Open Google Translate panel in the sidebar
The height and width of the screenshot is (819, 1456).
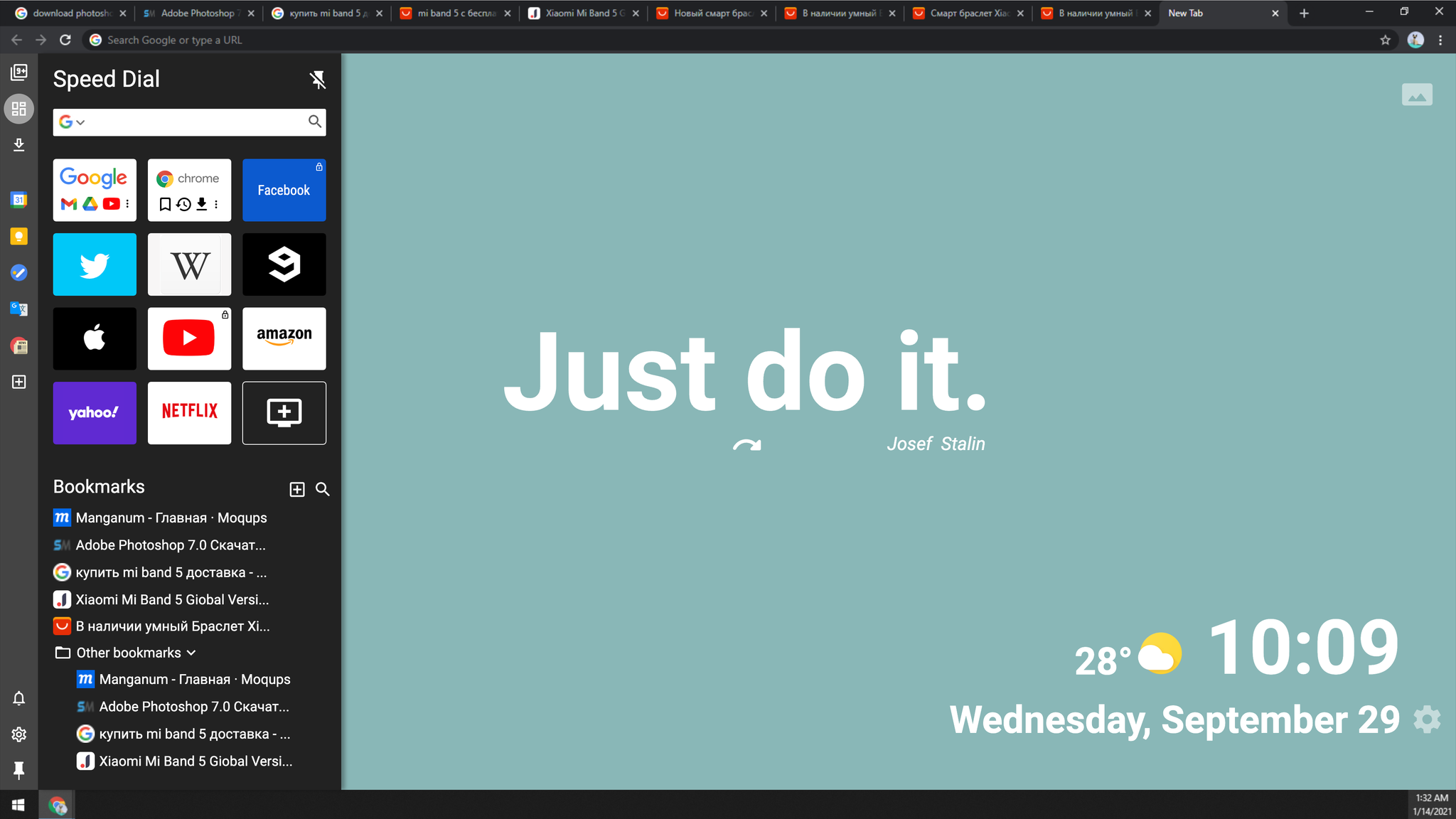tap(19, 309)
